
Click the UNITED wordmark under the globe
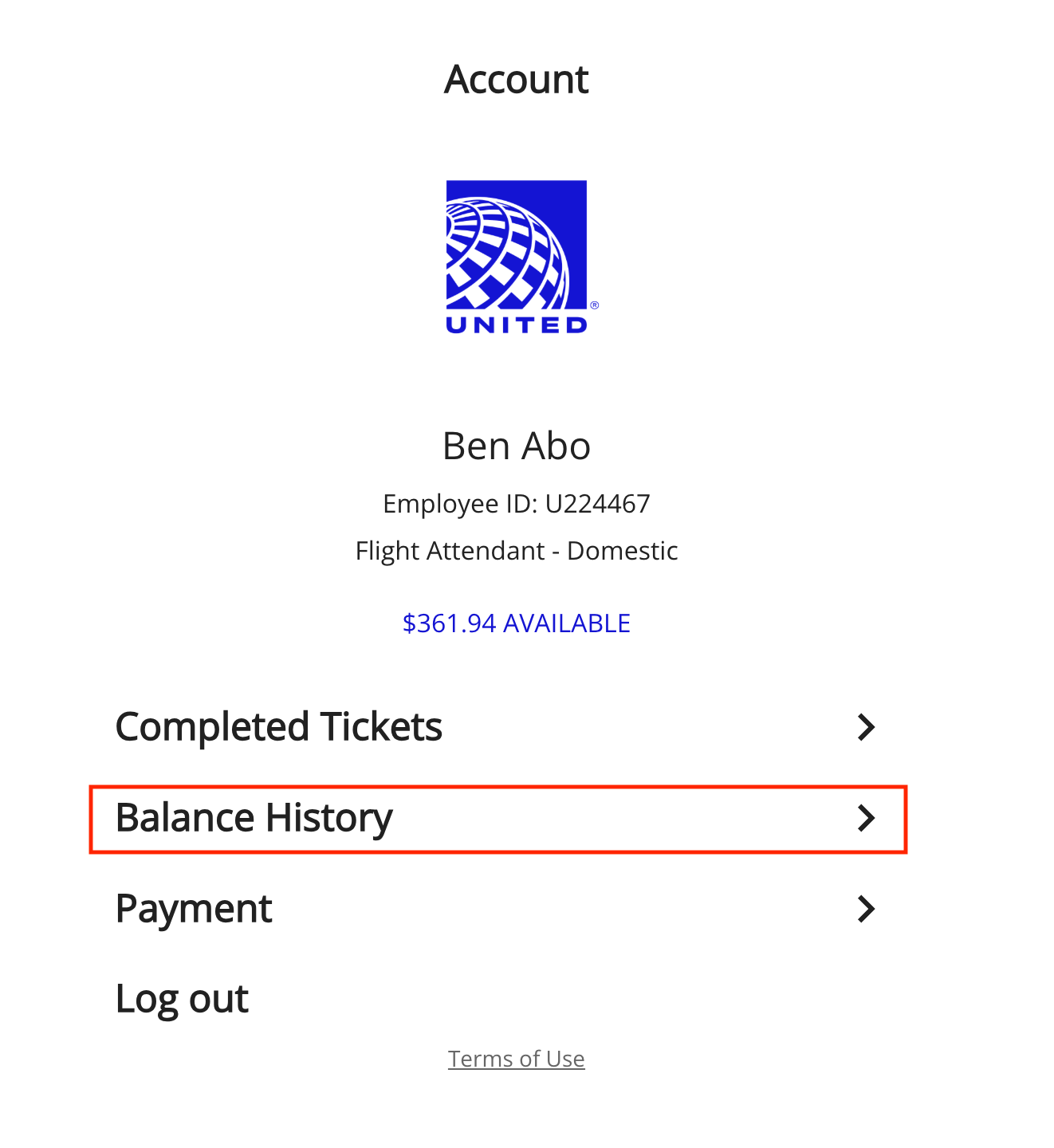[x=517, y=324]
